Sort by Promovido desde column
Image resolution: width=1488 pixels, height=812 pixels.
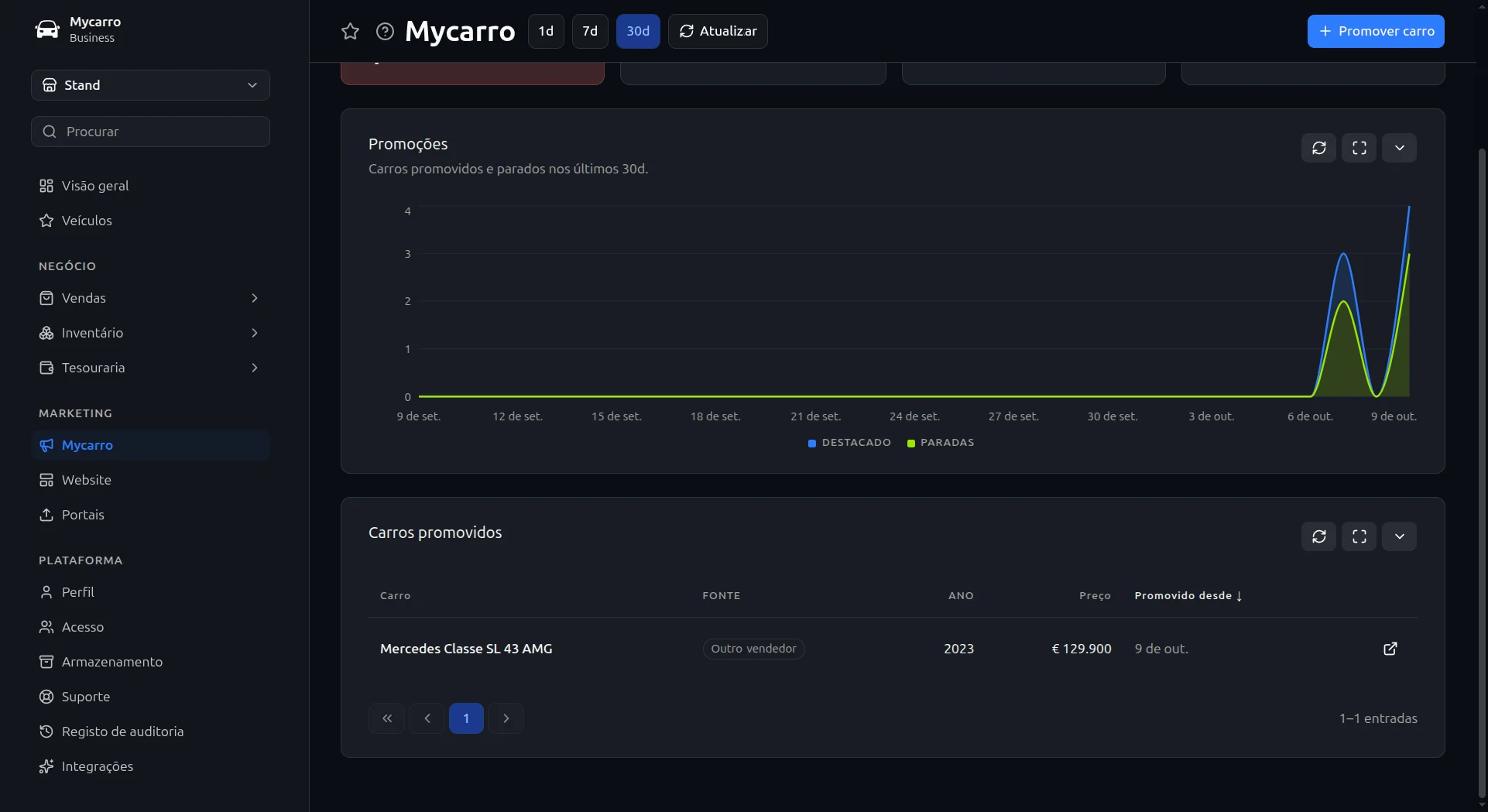(1188, 595)
